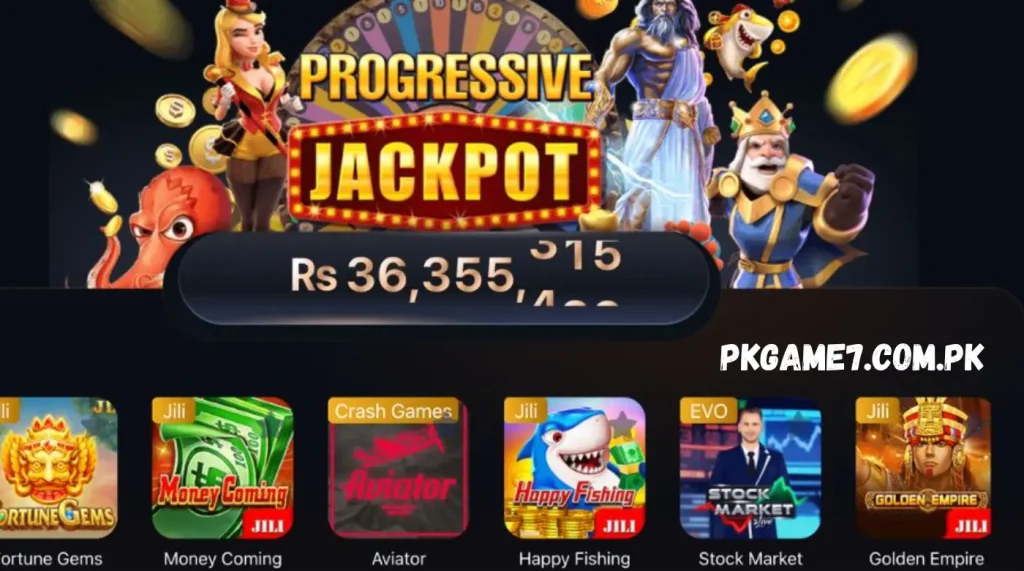This screenshot has width=1024, height=571.
Task: Click the Jili tag on Money Coming
Action: coord(174,411)
